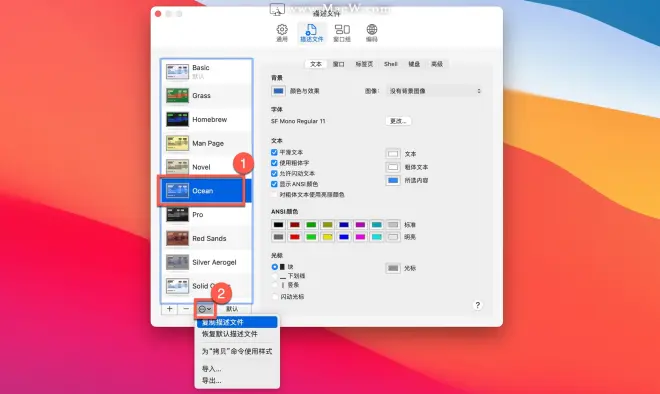The width and height of the screenshot is (660, 394).
Task: Switch to the 高级 Advanced tab
Action: click(x=437, y=64)
